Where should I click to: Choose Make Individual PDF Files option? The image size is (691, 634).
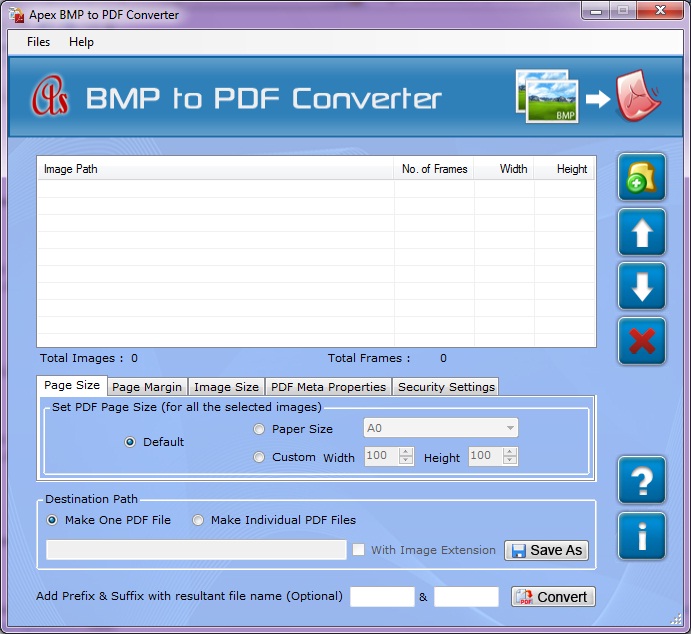[198, 520]
